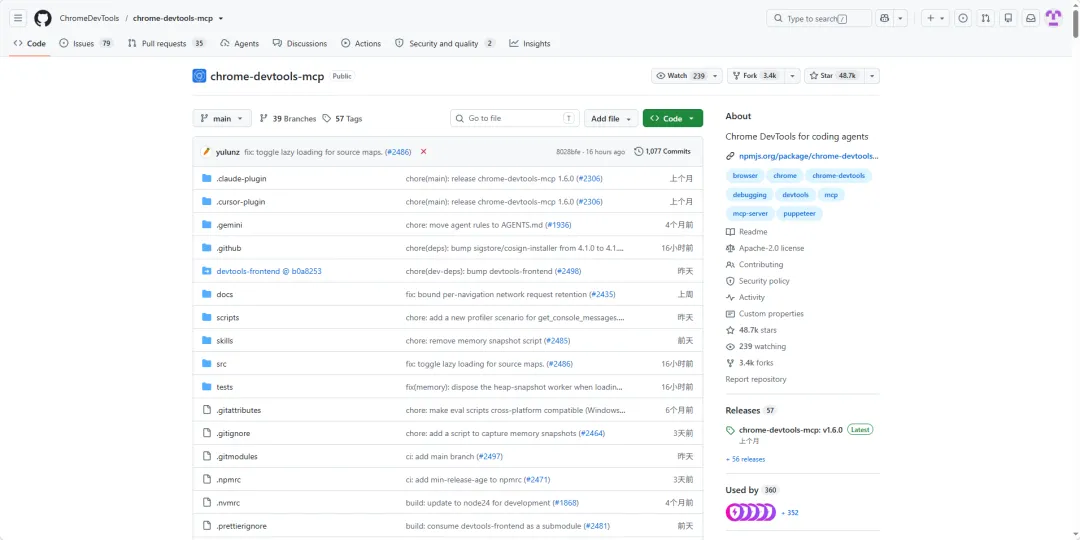The height and width of the screenshot is (540, 1080).
Task: Open the Activity pulse link
Action: (x=745, y=298)
